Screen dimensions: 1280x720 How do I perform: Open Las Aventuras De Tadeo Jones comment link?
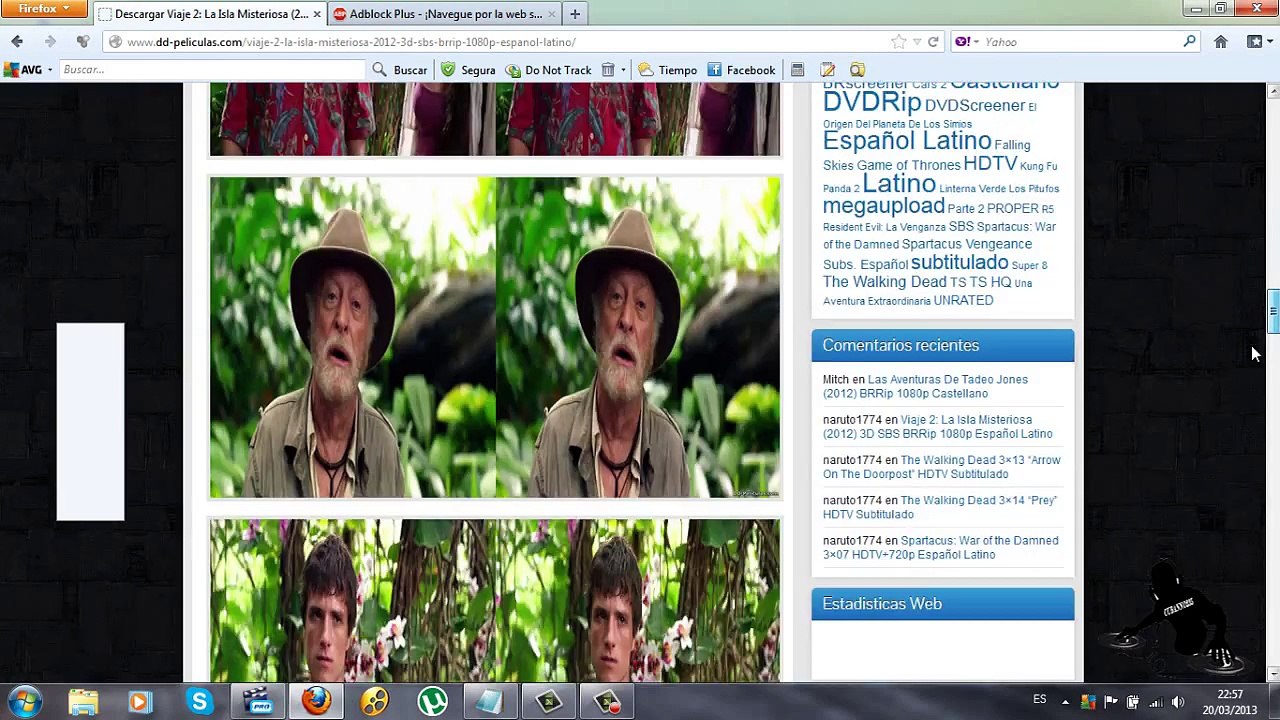925,386
